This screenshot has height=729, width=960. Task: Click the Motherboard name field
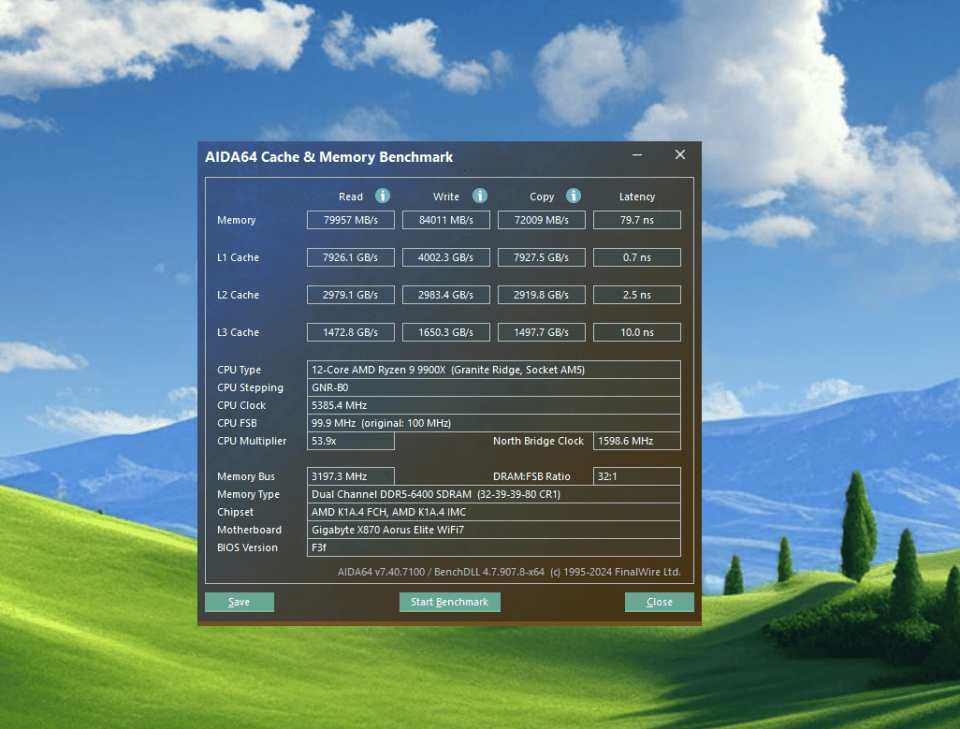coord(494,530)
